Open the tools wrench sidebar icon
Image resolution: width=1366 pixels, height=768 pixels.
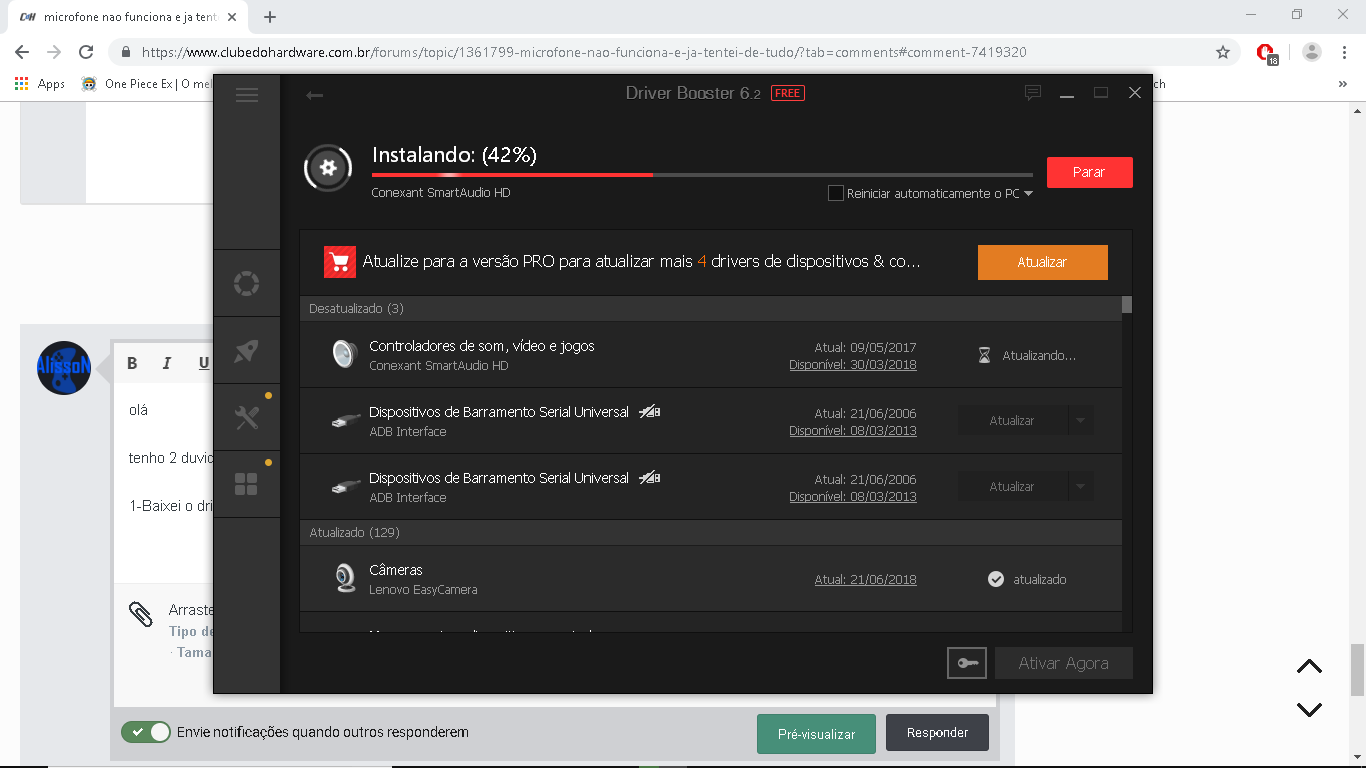point(246,417)
